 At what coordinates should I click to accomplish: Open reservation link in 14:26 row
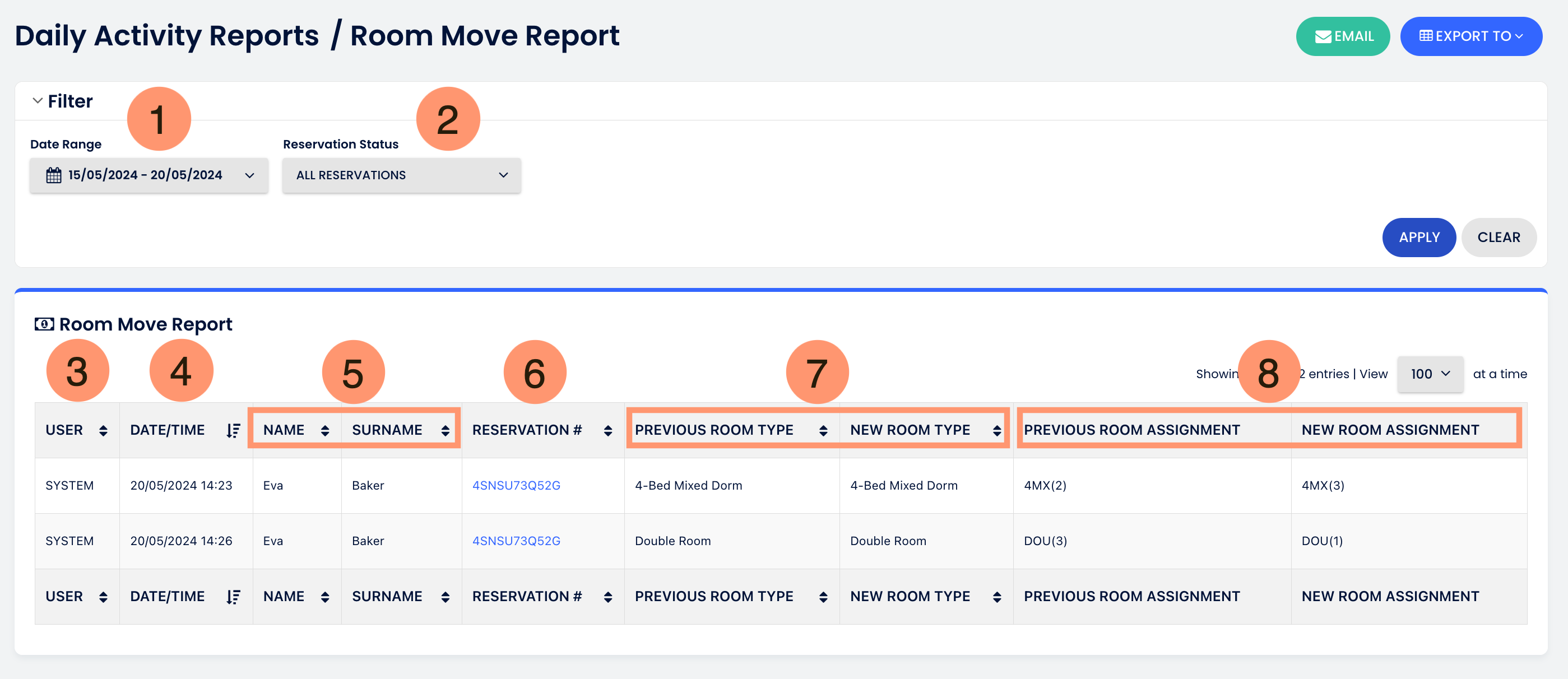(516, 541)
